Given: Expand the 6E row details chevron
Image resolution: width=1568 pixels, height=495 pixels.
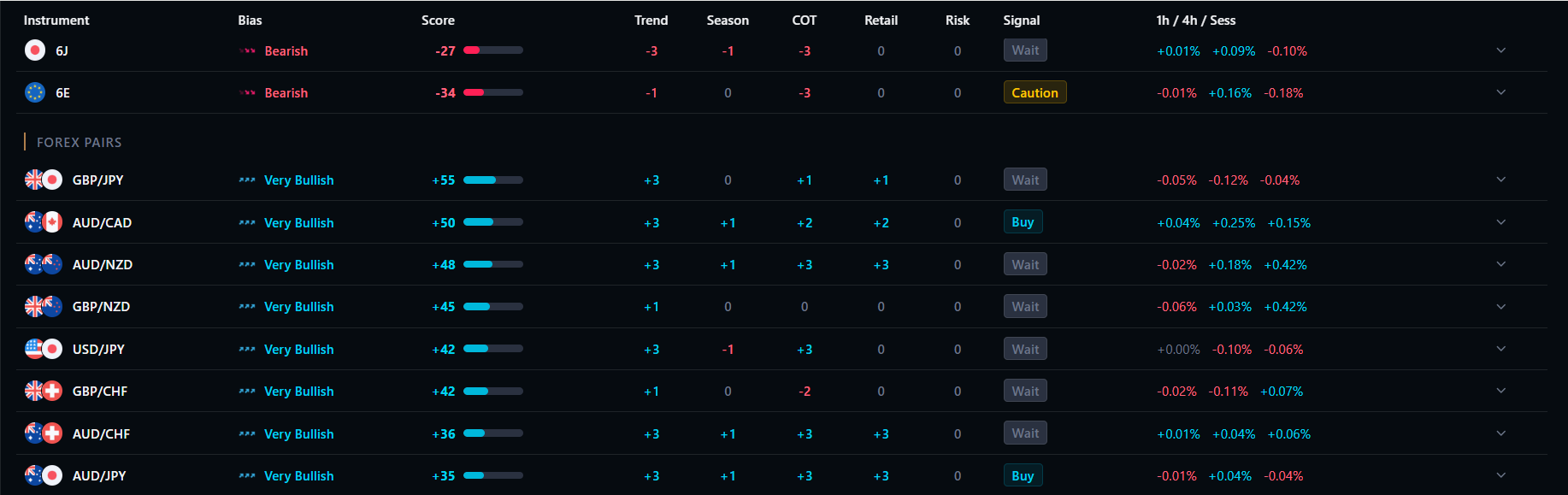Looking at the screenshot, I should pyautogui.click(x=1500, y=92).
